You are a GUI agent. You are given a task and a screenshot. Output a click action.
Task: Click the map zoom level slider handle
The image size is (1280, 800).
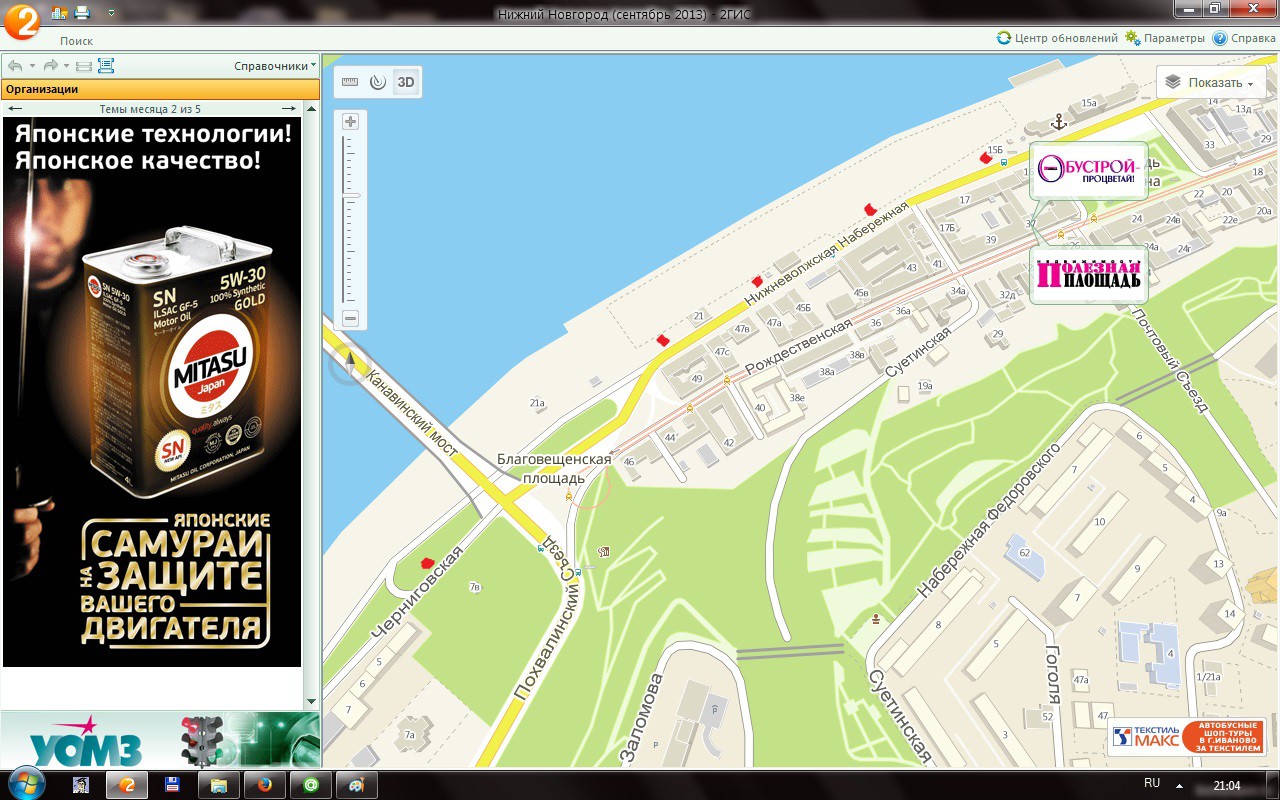pos(350,195)
